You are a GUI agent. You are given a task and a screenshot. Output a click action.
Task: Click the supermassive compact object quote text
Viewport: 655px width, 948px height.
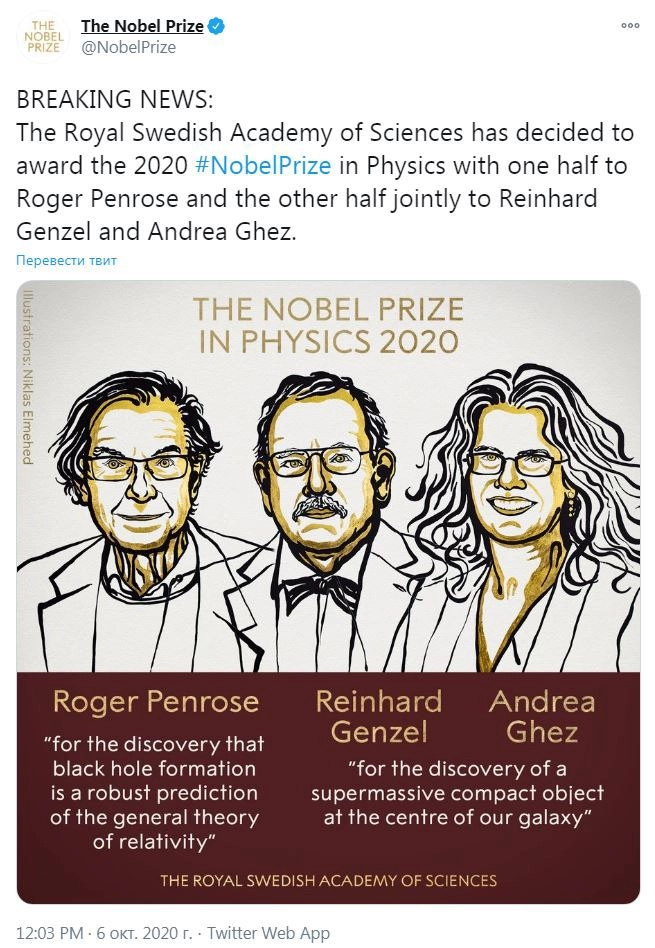[x=457, y=792]
